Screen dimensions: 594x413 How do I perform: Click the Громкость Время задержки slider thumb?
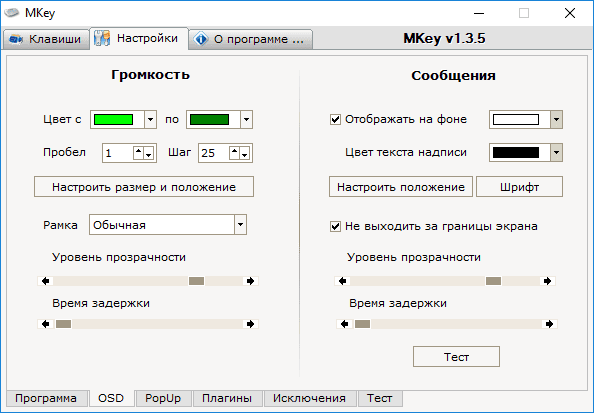pos(64,324)
